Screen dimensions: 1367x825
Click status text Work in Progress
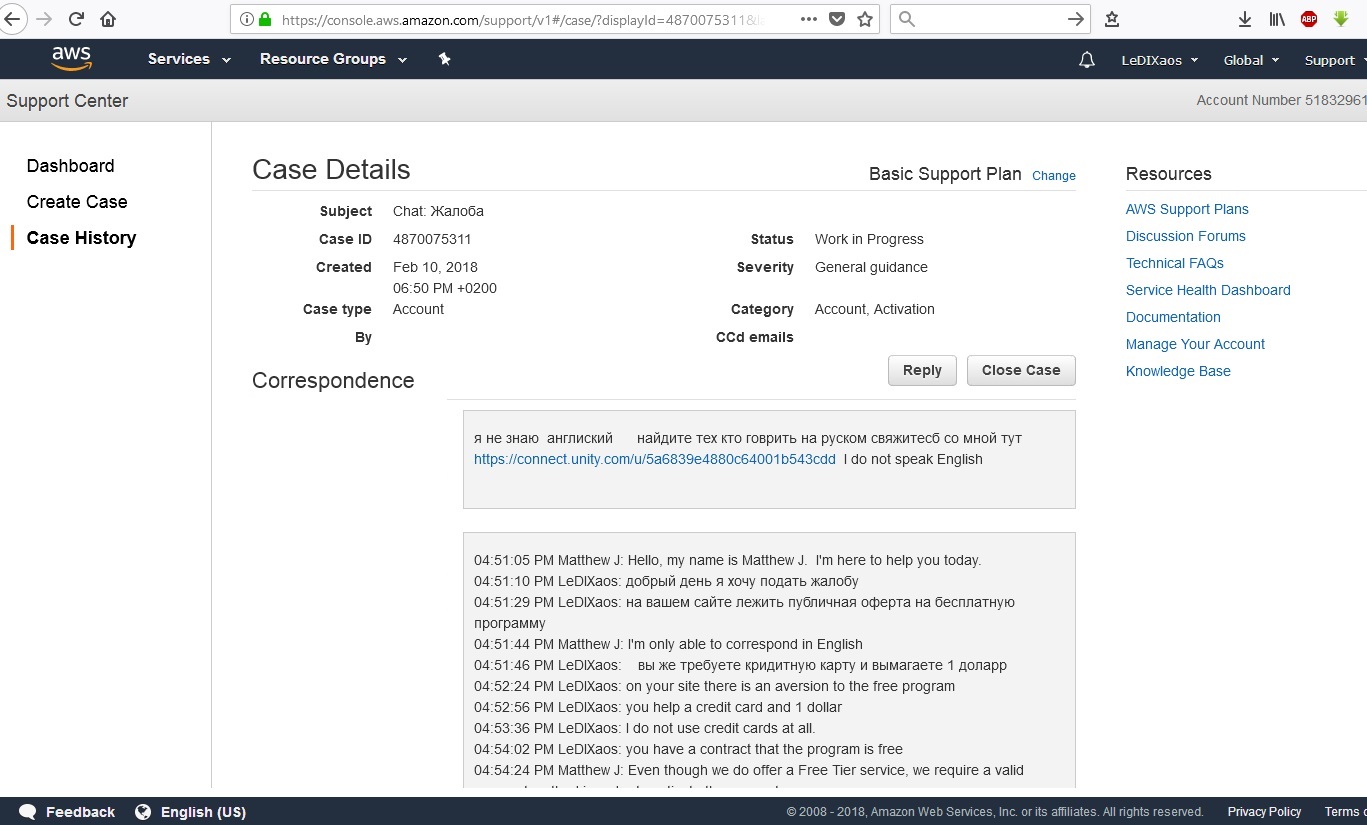pos(869,239)
